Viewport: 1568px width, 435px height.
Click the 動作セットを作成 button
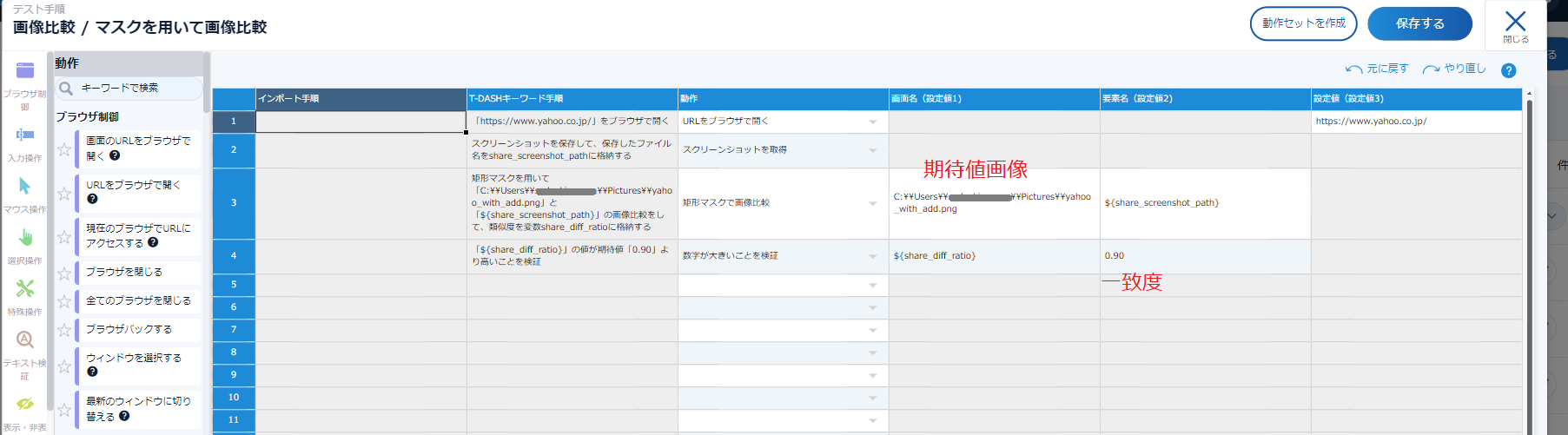coord(1304,23)
